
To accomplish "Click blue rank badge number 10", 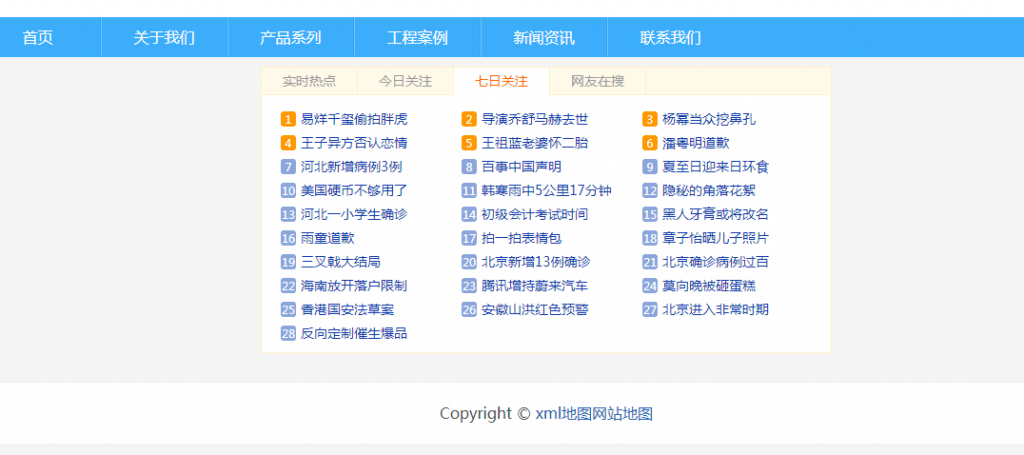I will click(289, 191).
